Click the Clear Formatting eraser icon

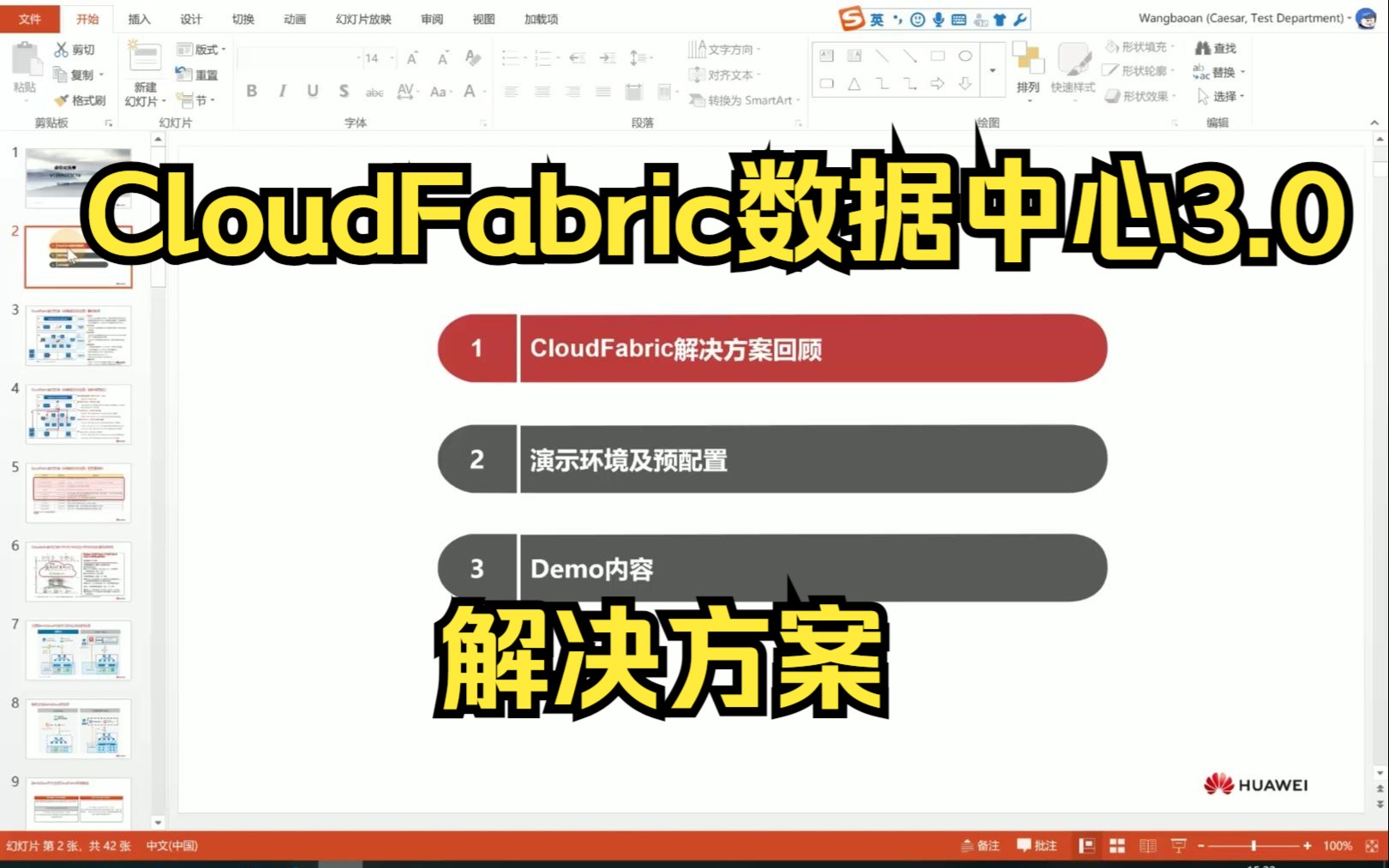473,58
